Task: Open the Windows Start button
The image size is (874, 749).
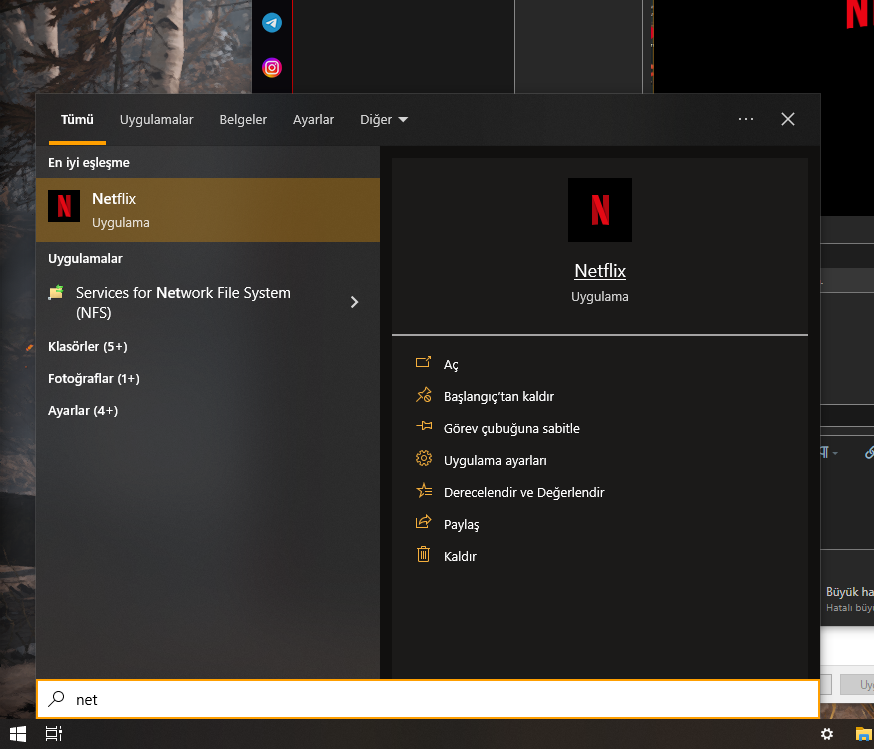Action: click(18, 734)
